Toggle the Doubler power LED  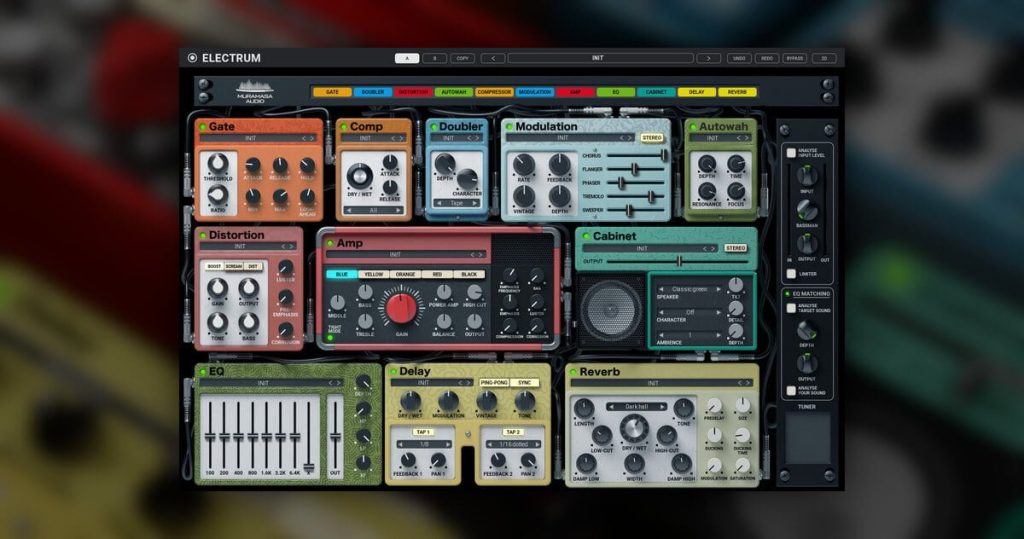point(433,127)
